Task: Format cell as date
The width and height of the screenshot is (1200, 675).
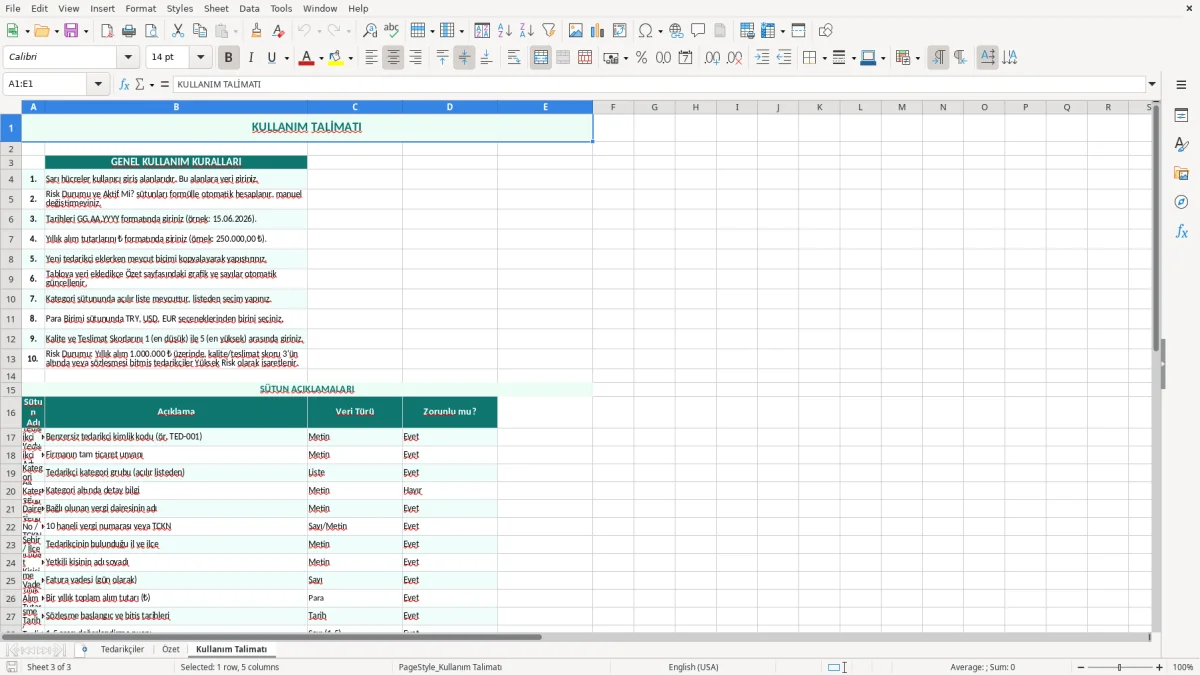Action: tap(685, 58)
